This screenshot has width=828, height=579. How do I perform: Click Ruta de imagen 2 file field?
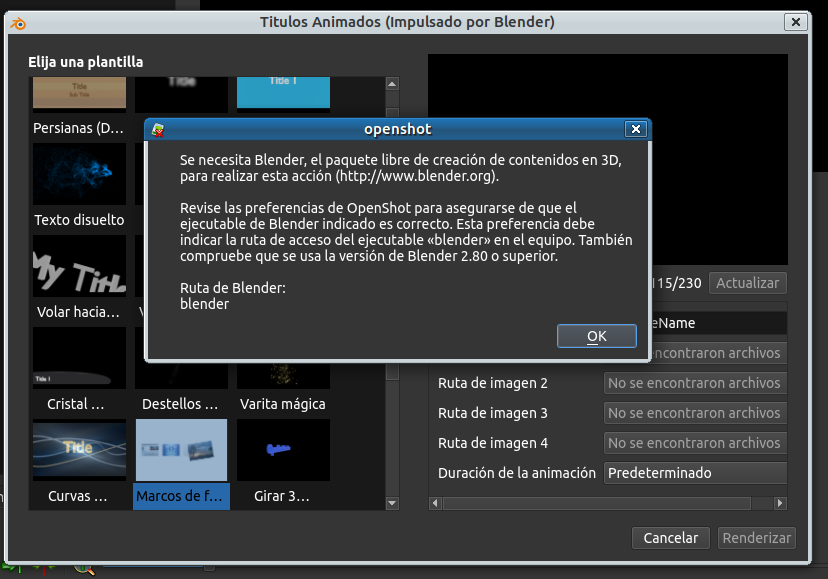[695, 383]
